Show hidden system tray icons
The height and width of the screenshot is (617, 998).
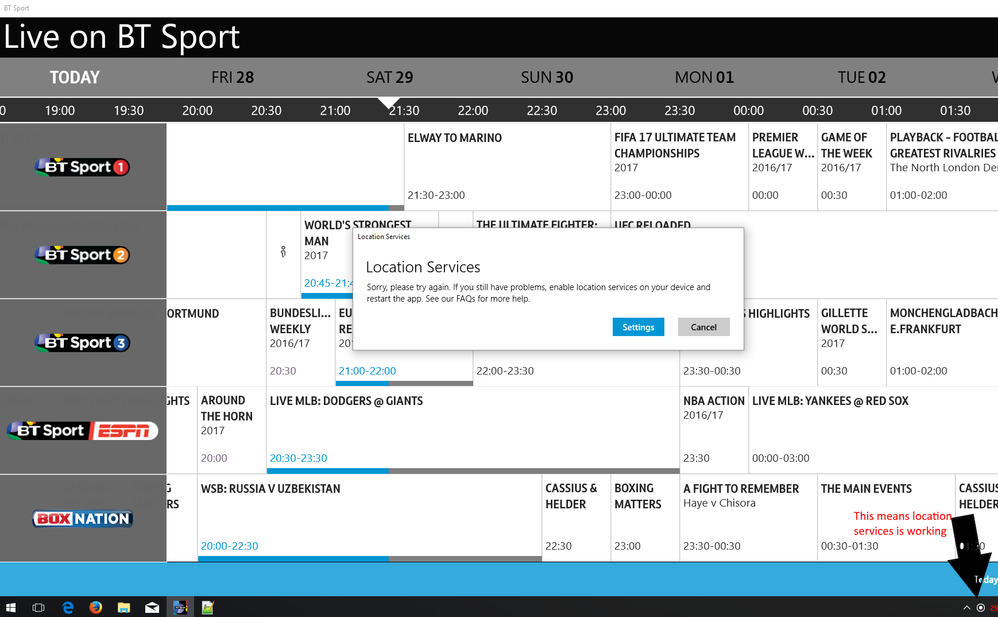click(x=966, y=607)
